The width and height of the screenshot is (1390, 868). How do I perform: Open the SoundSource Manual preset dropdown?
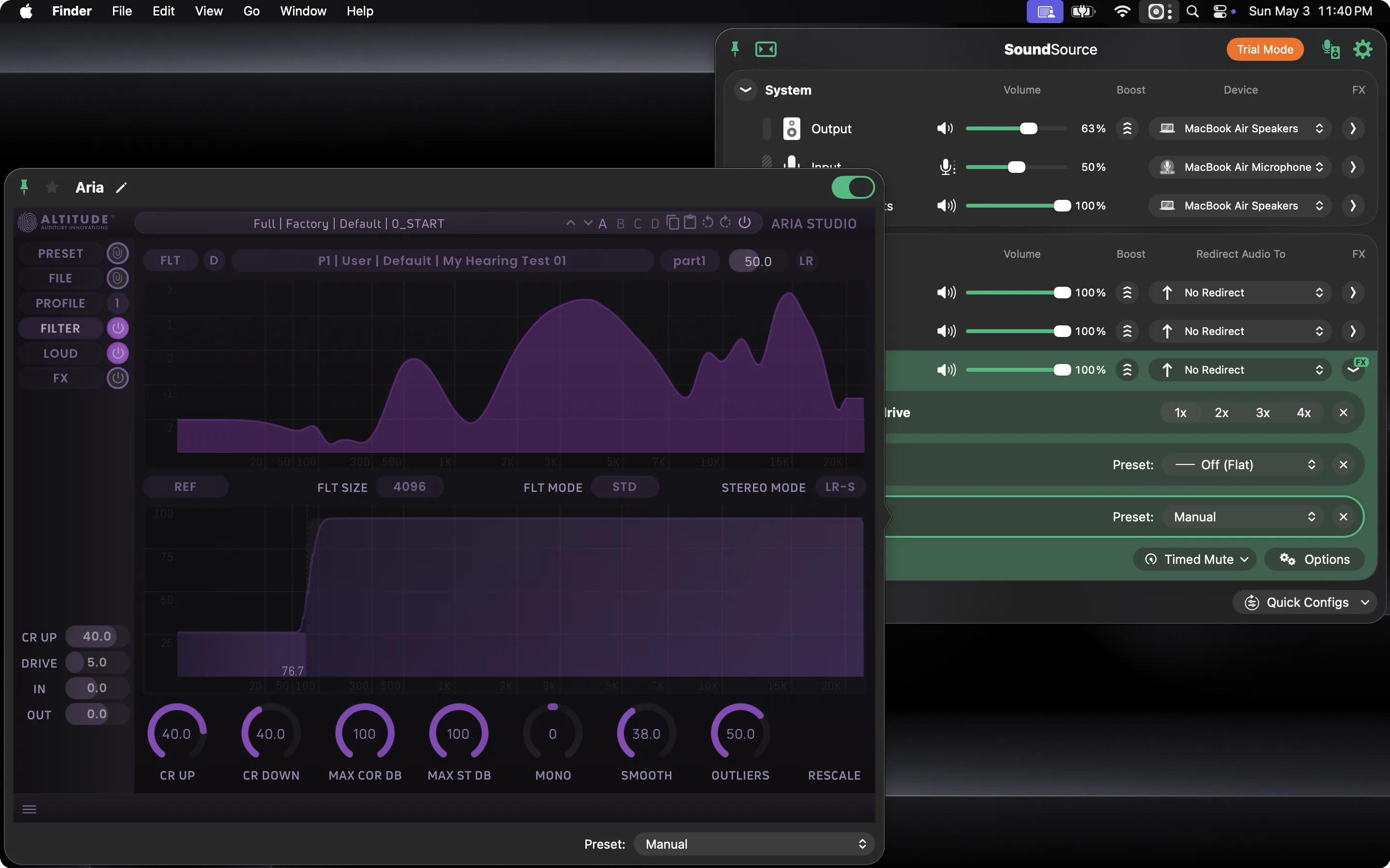point(1243,517)
